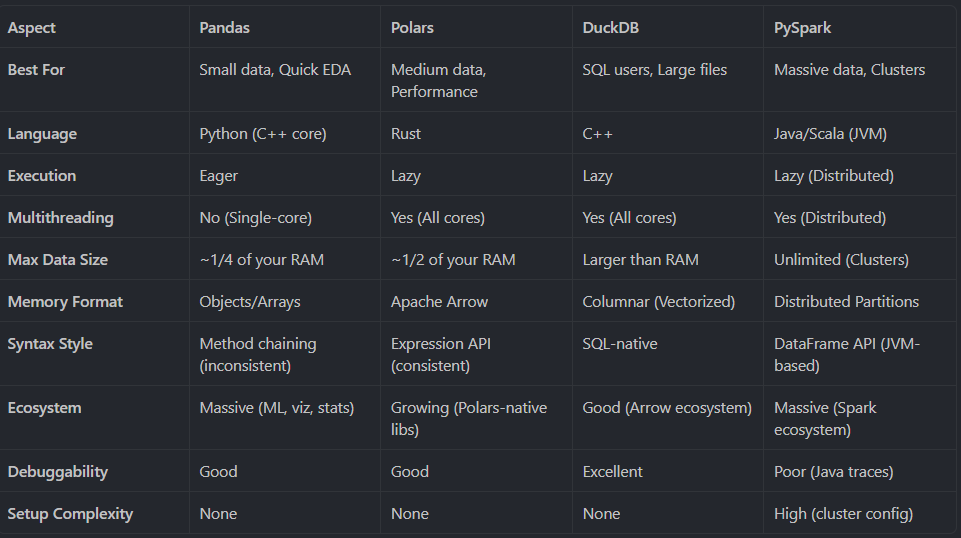
Task: Select the Language row label
Action: click(42, 134)
